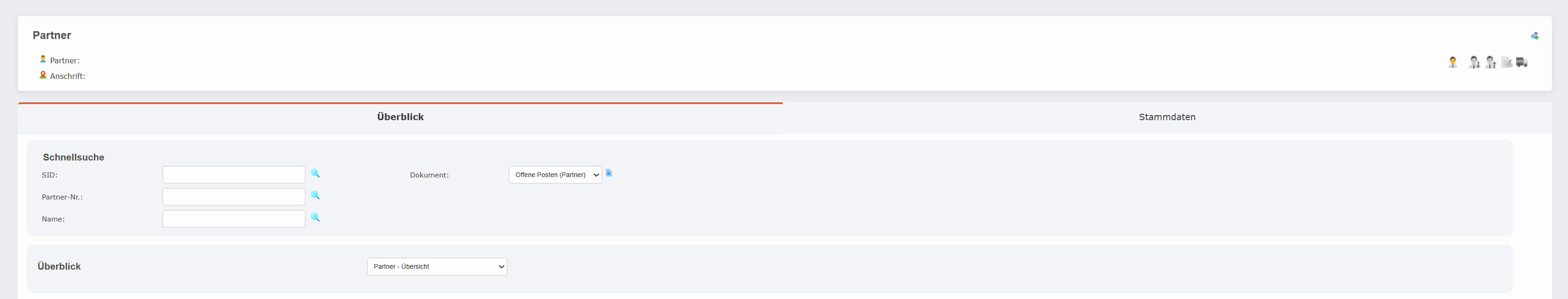Click the network share icon at top right

pos(1535,35)
